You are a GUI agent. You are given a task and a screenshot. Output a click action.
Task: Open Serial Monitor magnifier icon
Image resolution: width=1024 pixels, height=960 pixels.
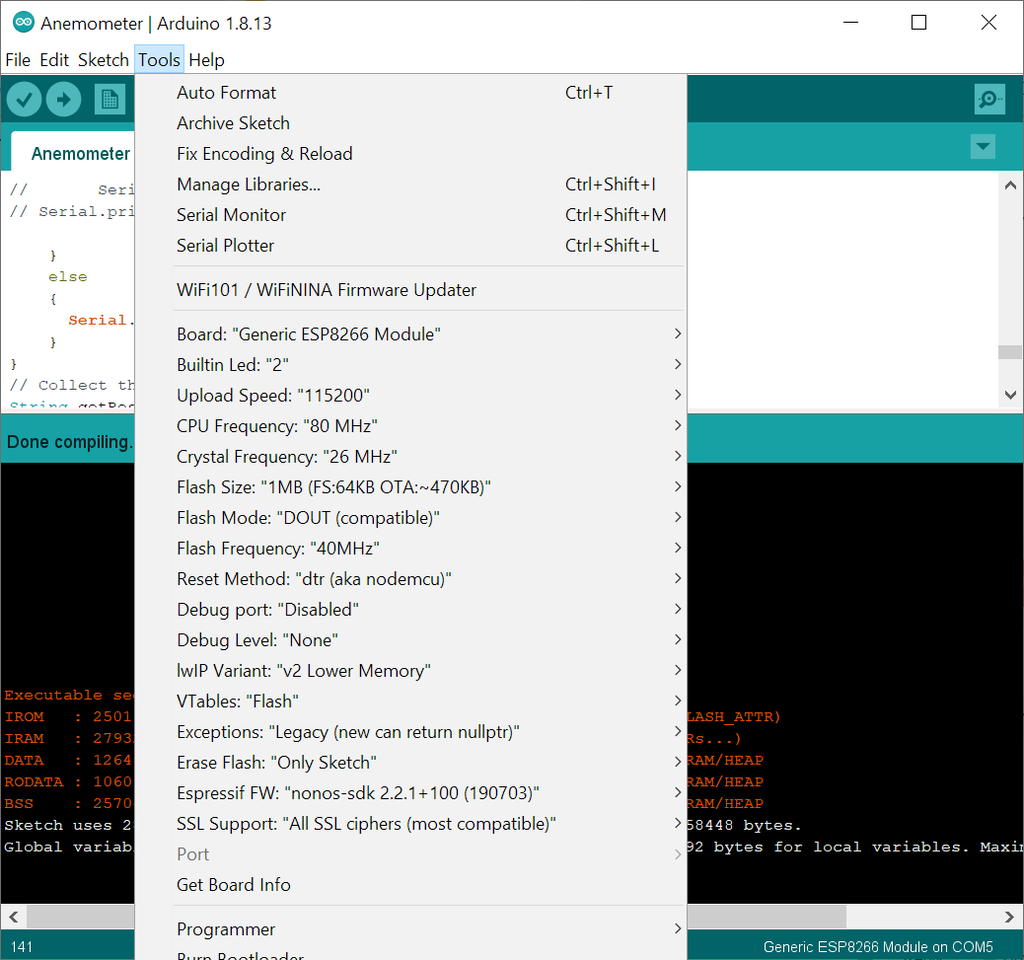tap(989, 99)
